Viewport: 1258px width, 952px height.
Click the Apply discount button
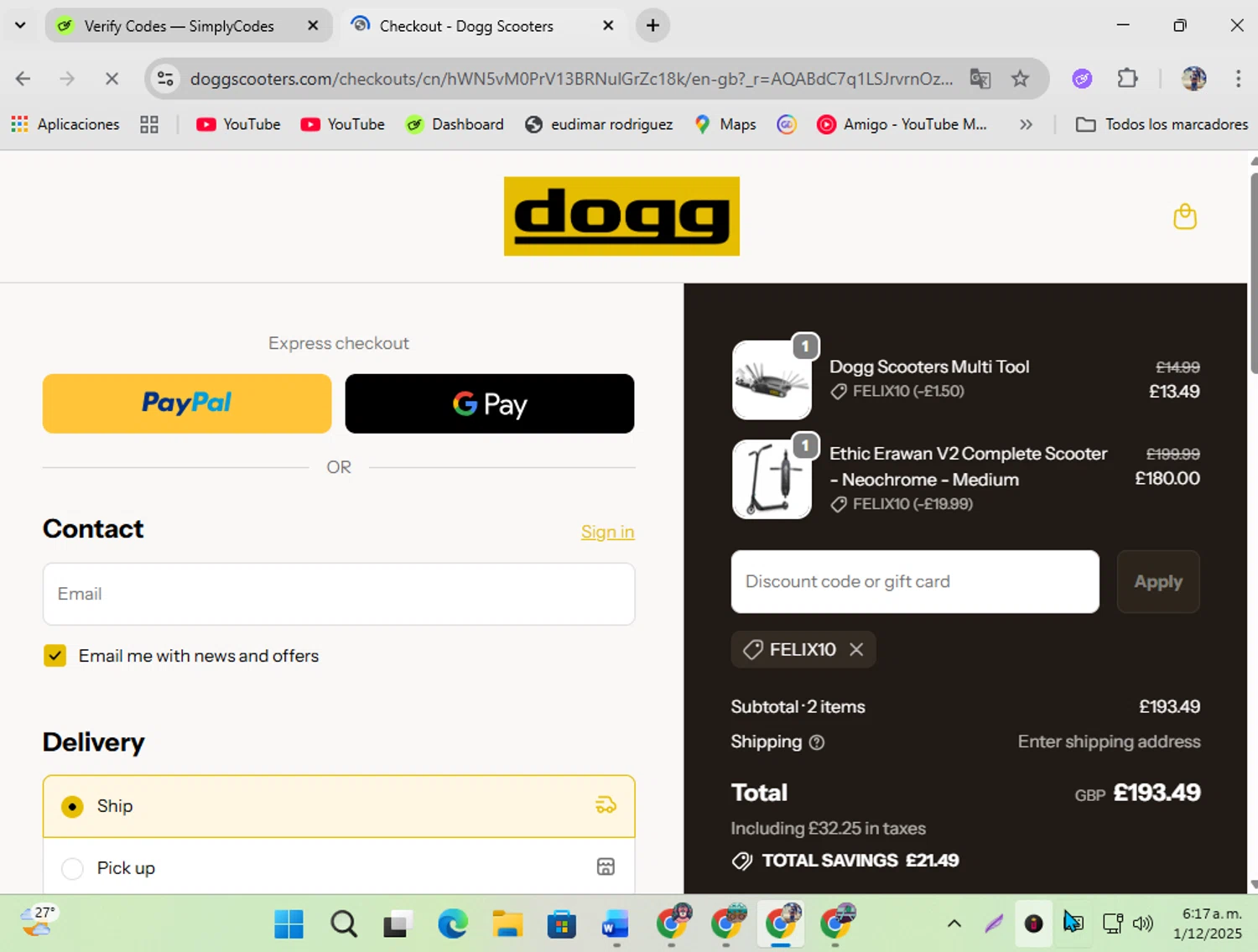pos(1158,581)
